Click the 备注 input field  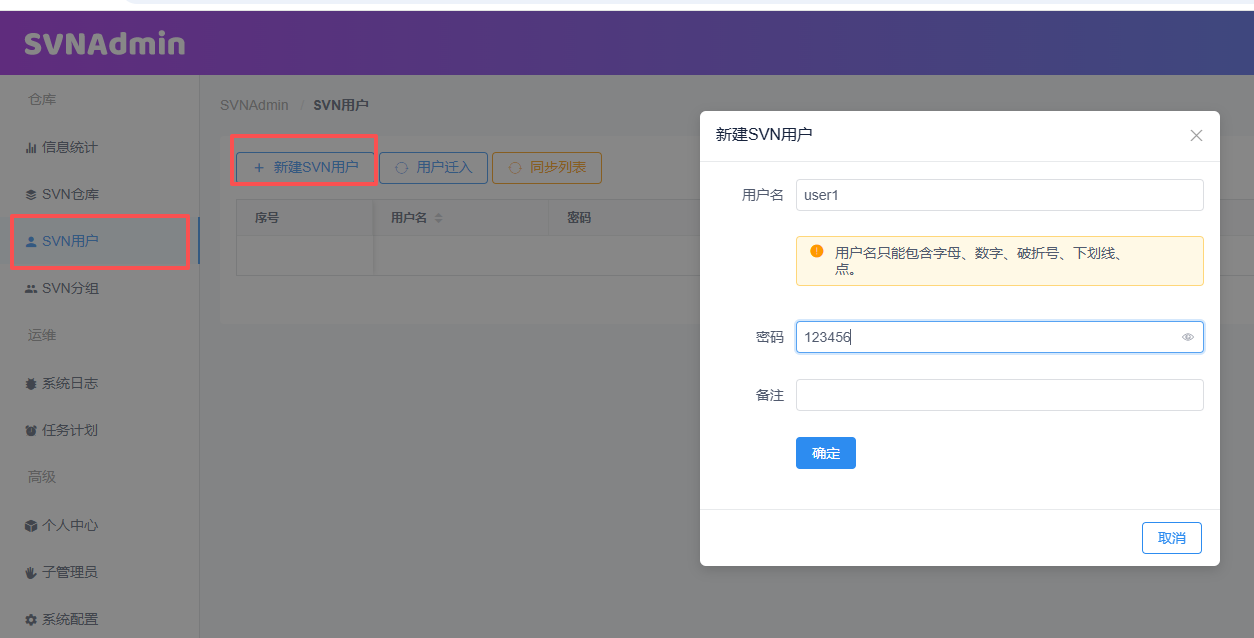click(1000, 395)
